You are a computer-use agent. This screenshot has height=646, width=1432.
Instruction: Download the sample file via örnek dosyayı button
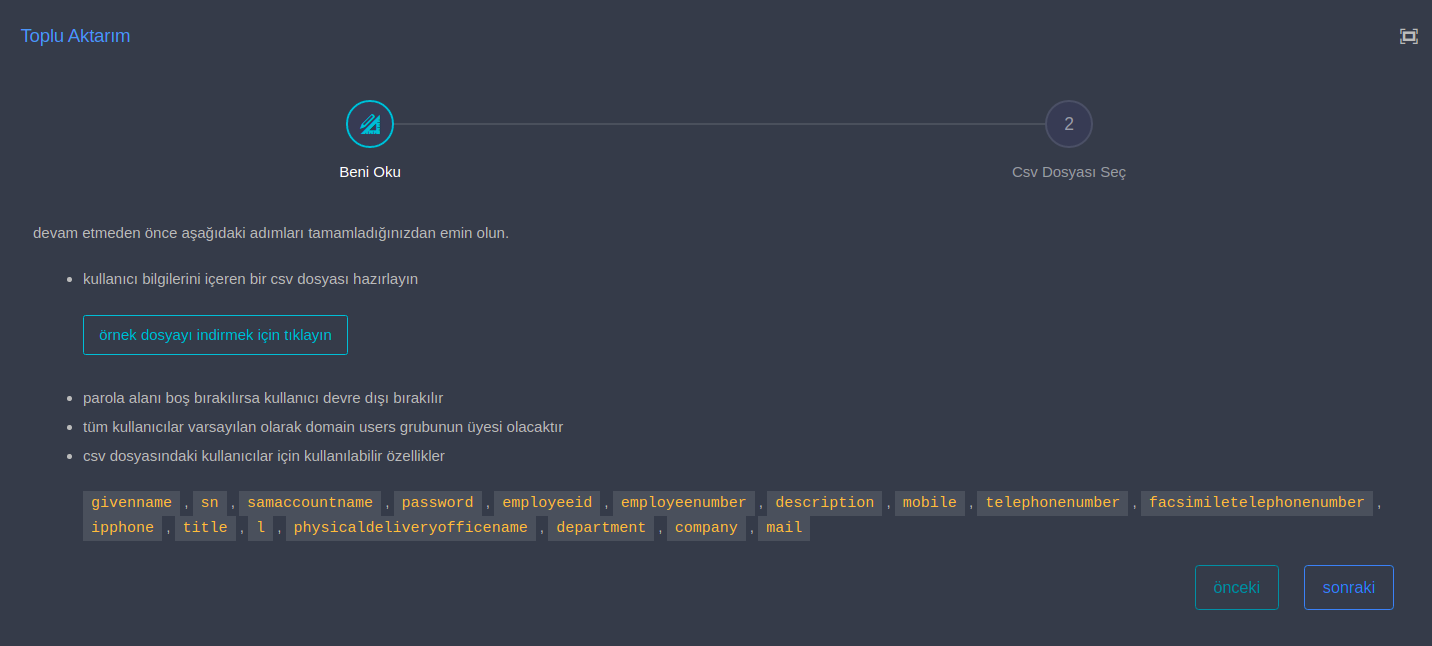tap(215, 335)
